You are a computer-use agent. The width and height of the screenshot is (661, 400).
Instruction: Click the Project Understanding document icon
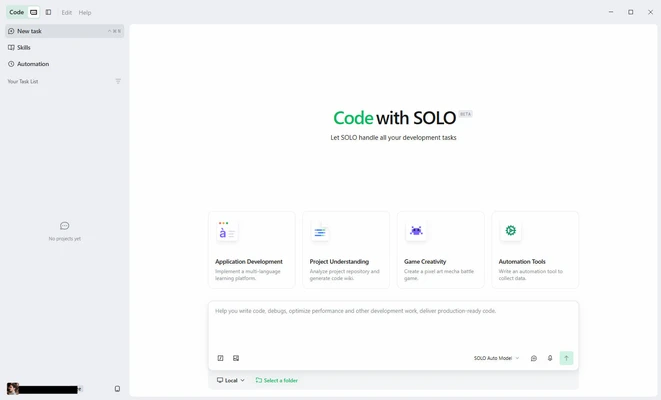click(320, 231)
